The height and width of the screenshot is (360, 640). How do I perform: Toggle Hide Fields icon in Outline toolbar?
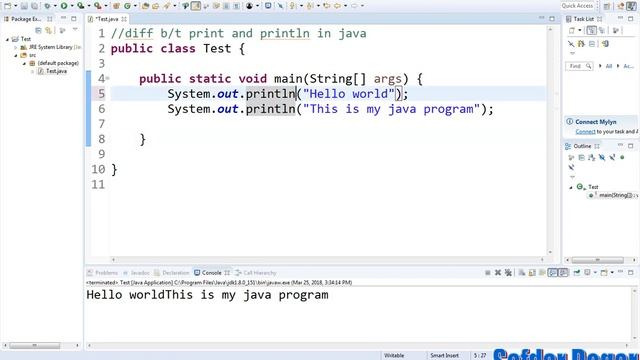point(602,158)
